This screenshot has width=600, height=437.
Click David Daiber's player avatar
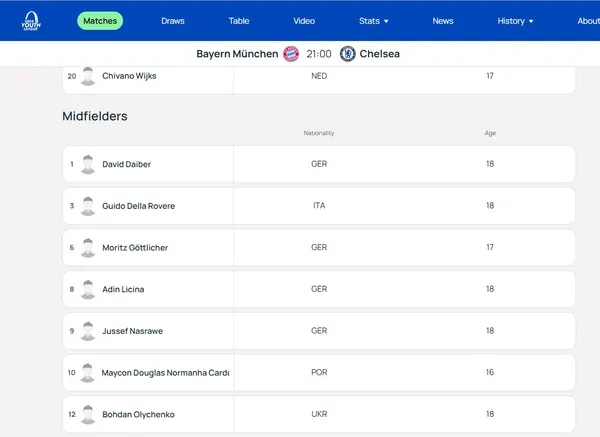tap(88, 164)
